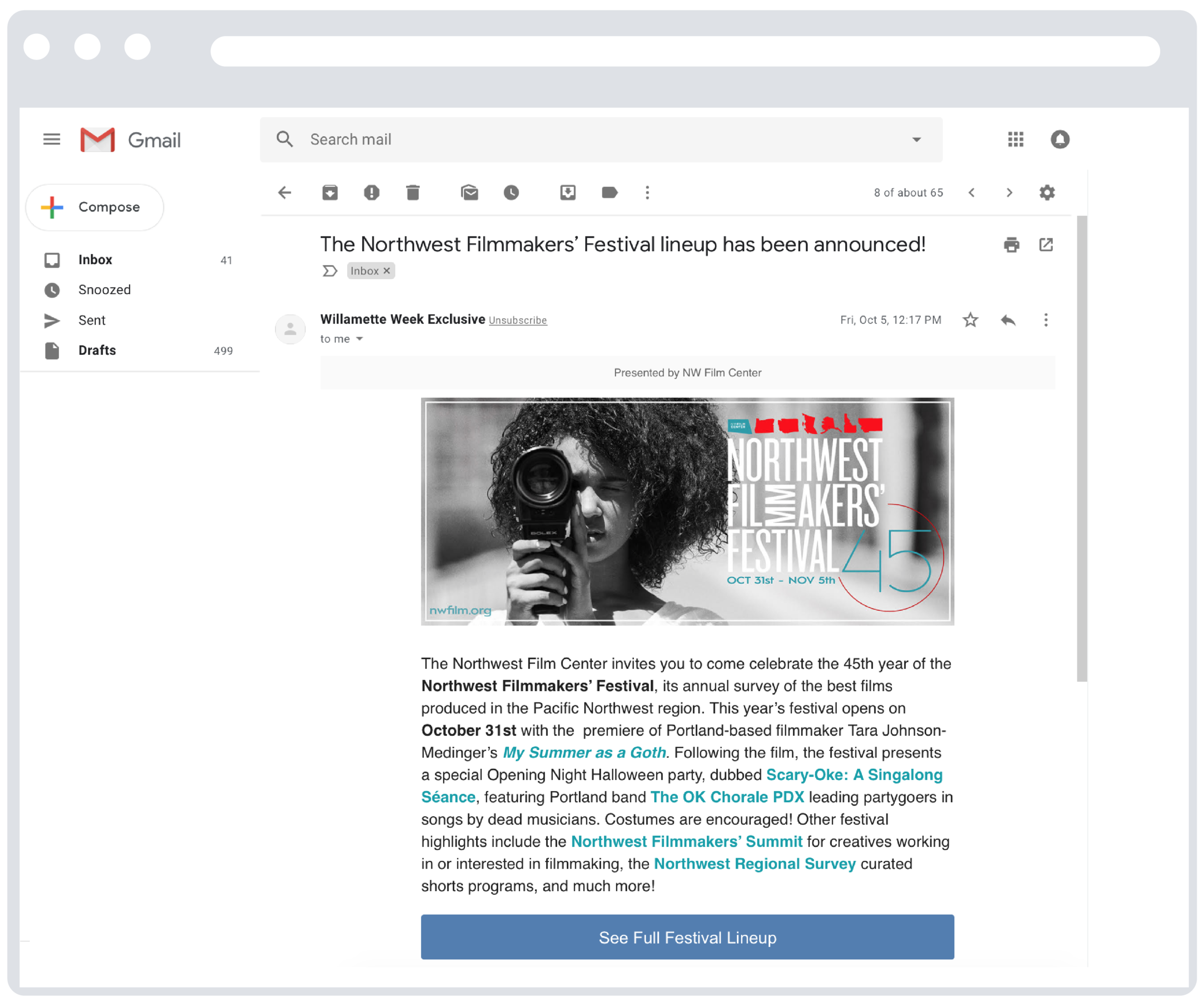Open the settings gear
Viewport: 1204px width, 1002px height.
pos(1047,193)
